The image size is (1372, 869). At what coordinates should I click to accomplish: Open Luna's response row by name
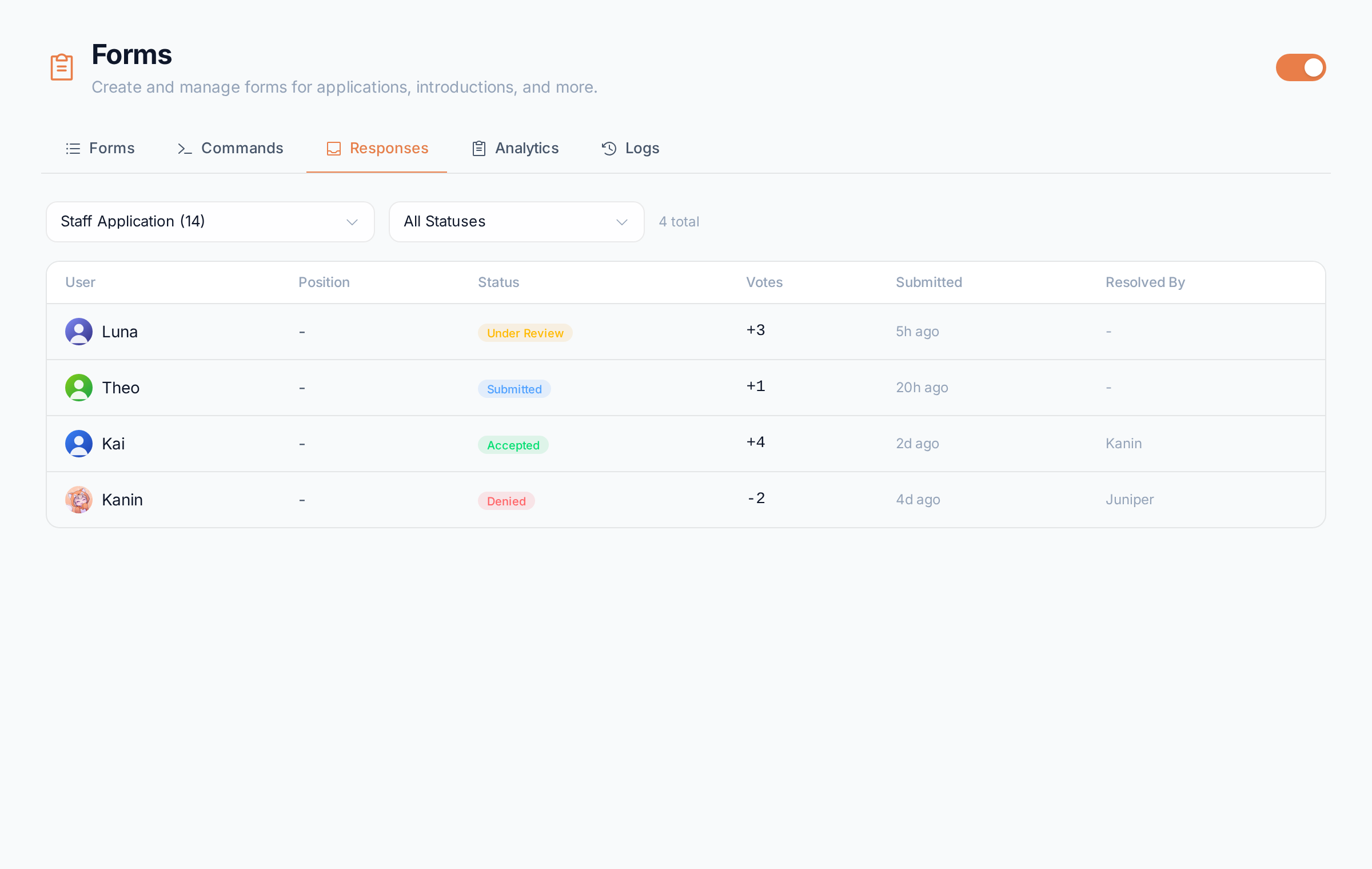pos(119,332)
